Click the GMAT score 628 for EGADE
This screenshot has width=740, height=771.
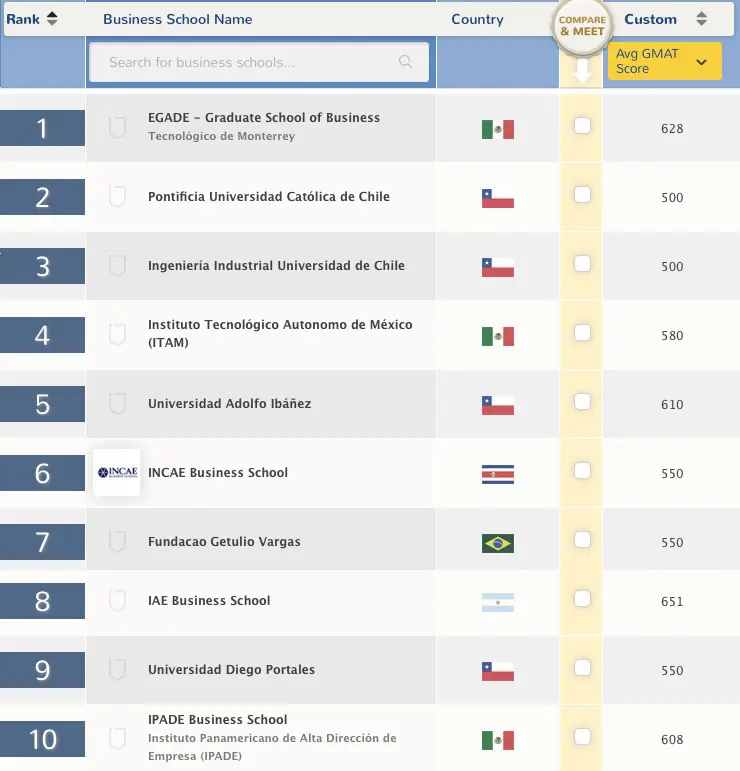pyautogui.click(x=672, y=129)
